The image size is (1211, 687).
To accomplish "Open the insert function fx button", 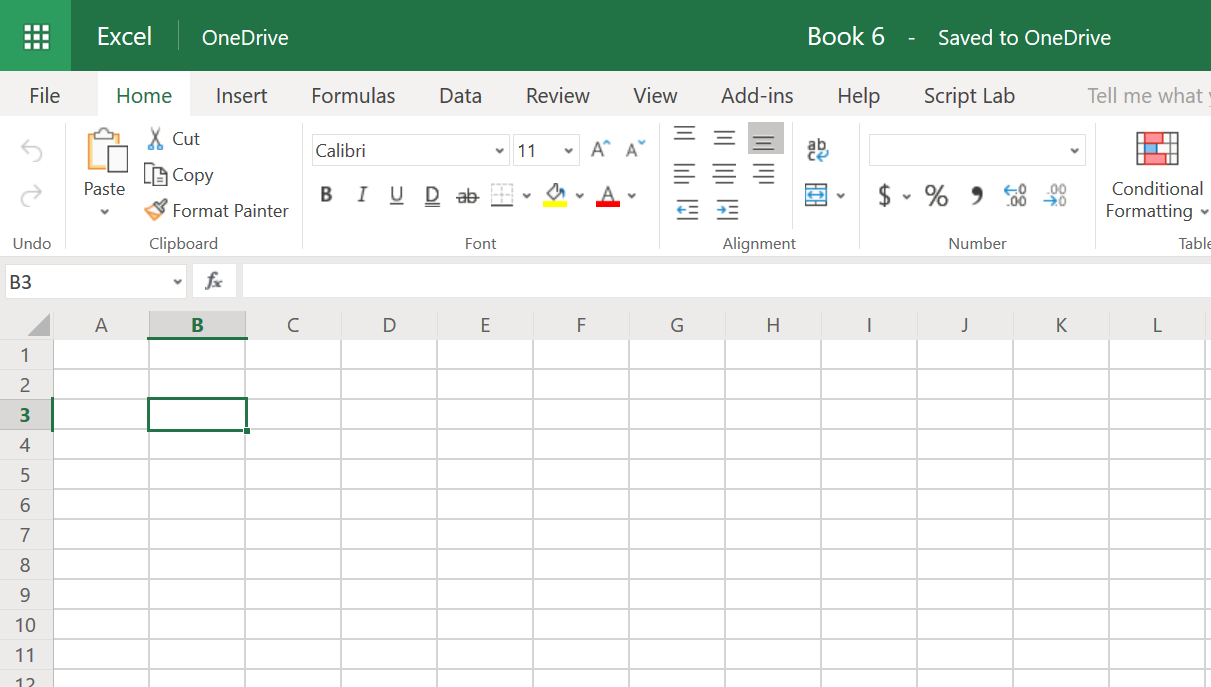I will point(214,282).
